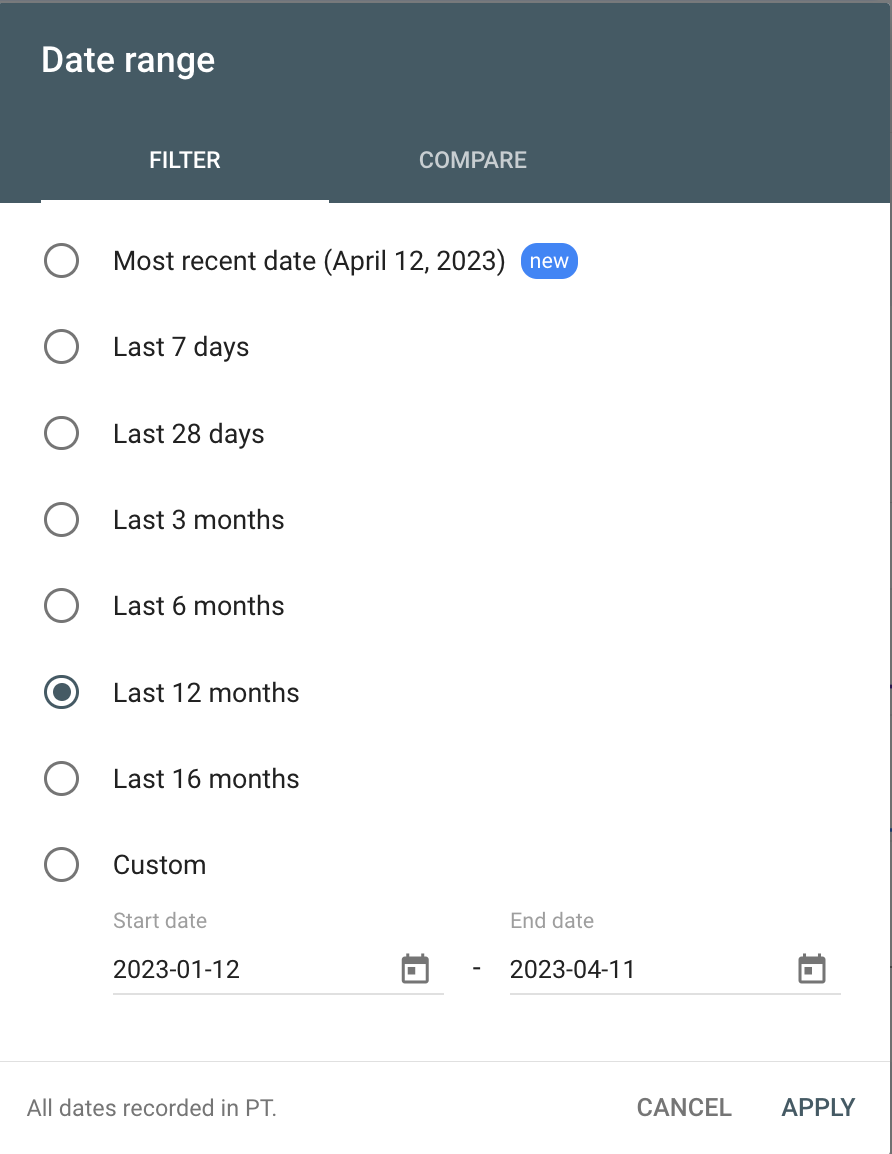Select the 'Last 16 months' option
Image resolution: width=892 pixels, height=1154 pixels.
tap(61, 778)
